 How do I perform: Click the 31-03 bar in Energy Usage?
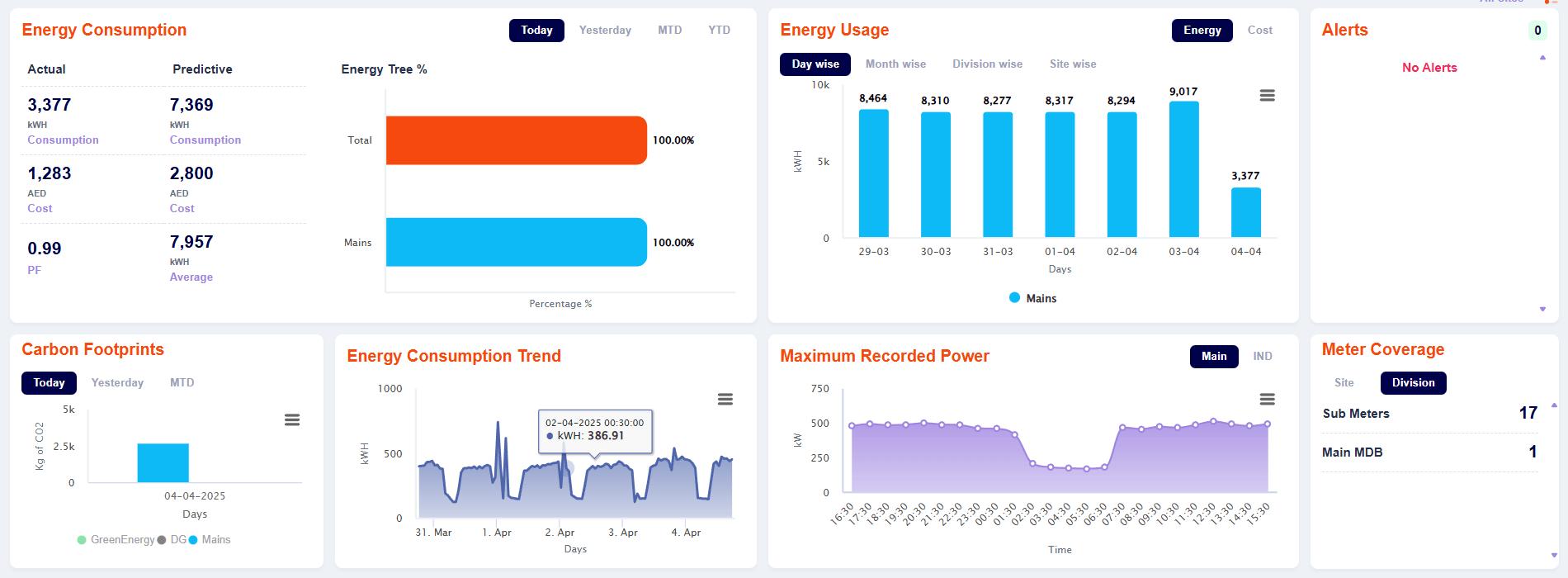[x=998, y=175]
